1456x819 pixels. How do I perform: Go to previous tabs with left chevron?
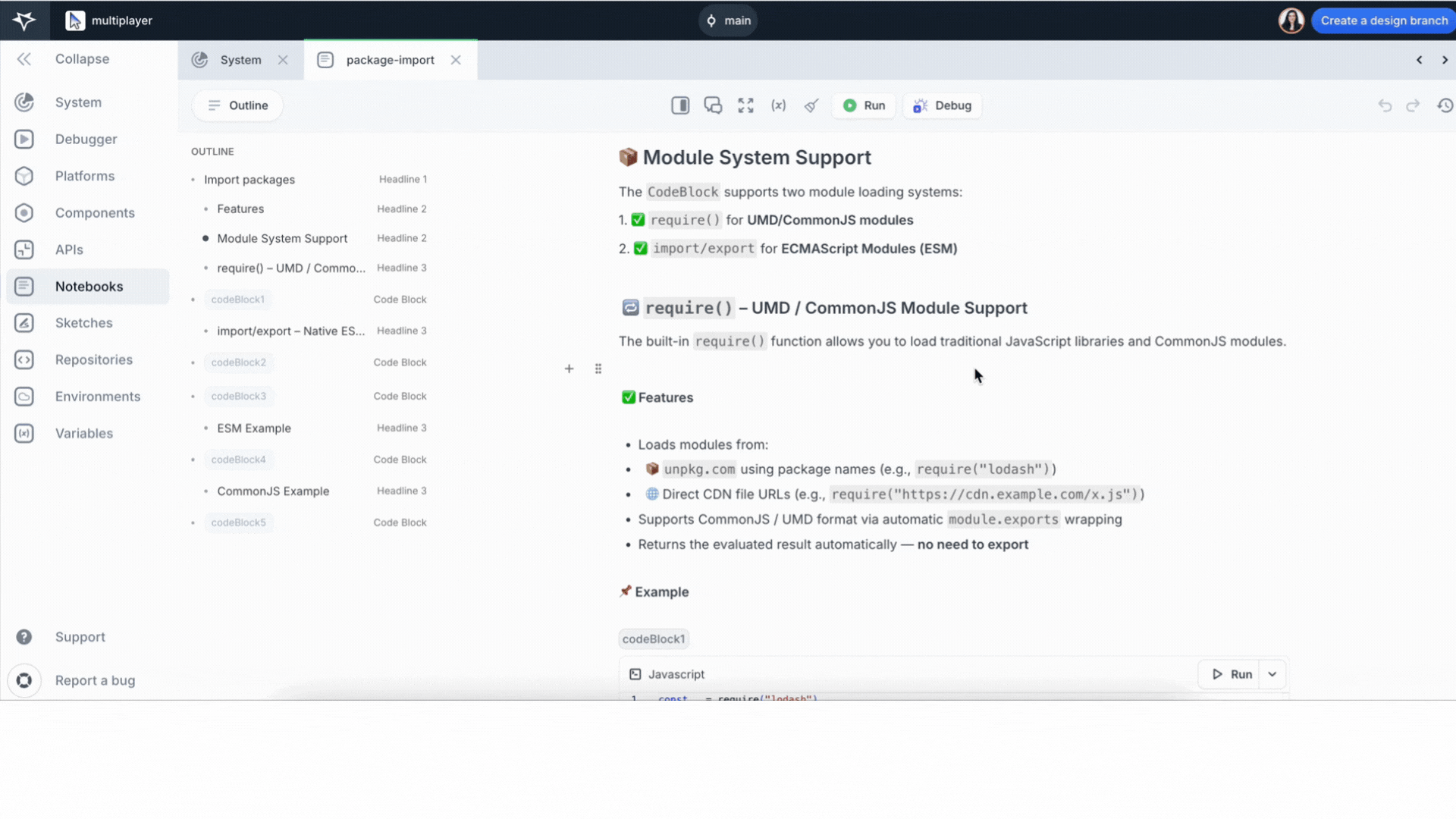click(x=1419, y=60)
